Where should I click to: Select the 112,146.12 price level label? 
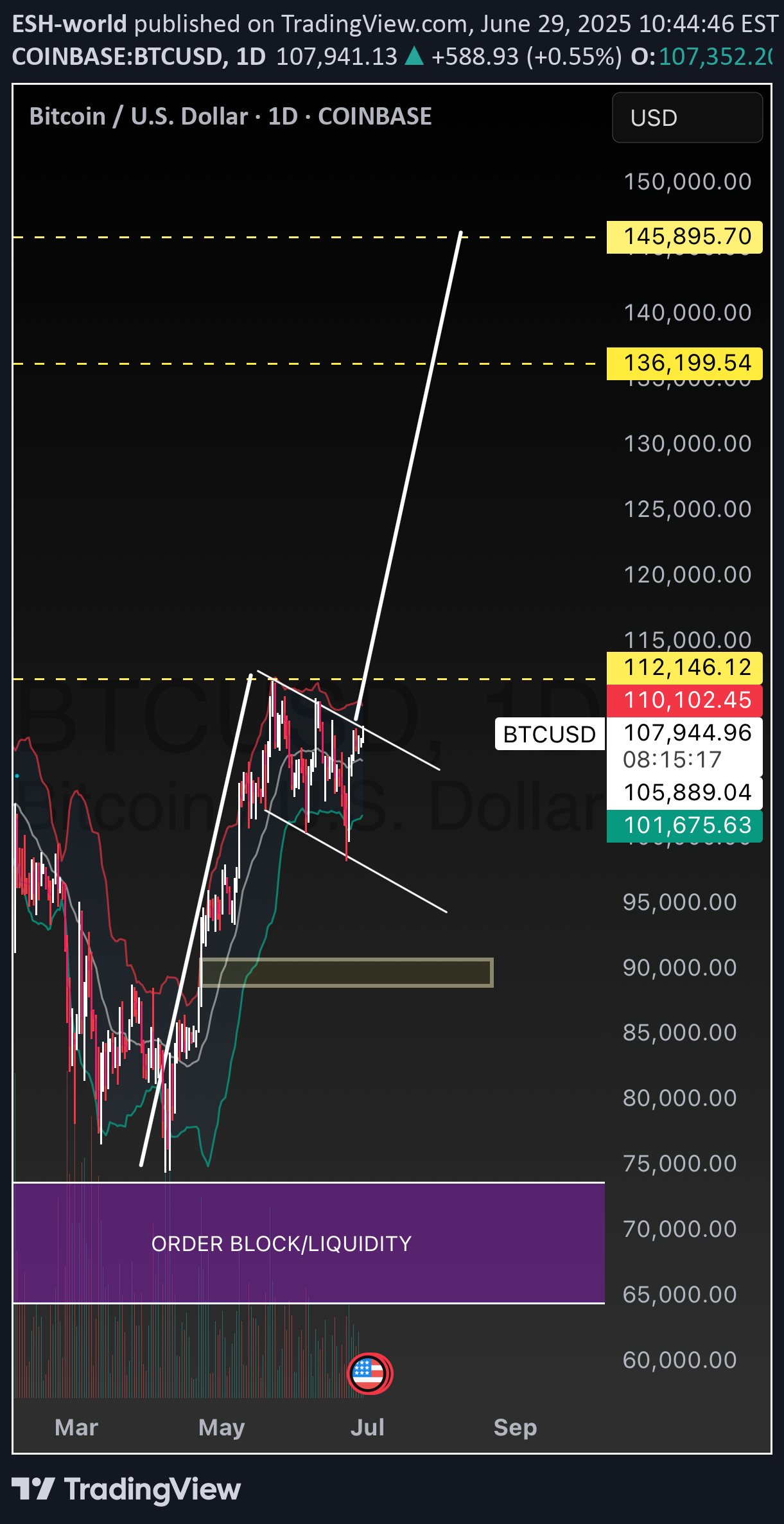tap(684, 667)
